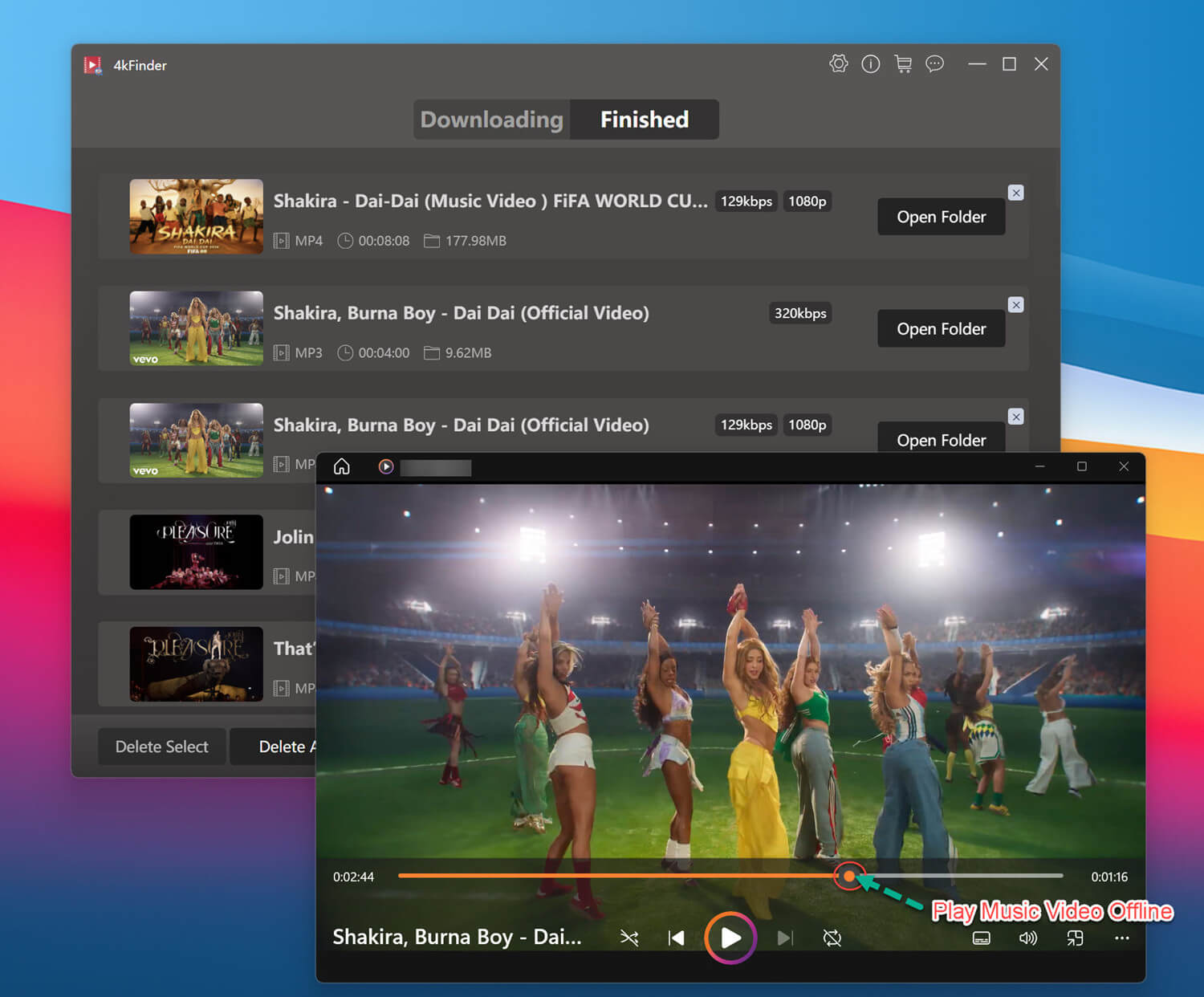This screenshot has width=1204, height=997.
Task: Click the 1080p badge on first item
Action: [x=807, y=201]
